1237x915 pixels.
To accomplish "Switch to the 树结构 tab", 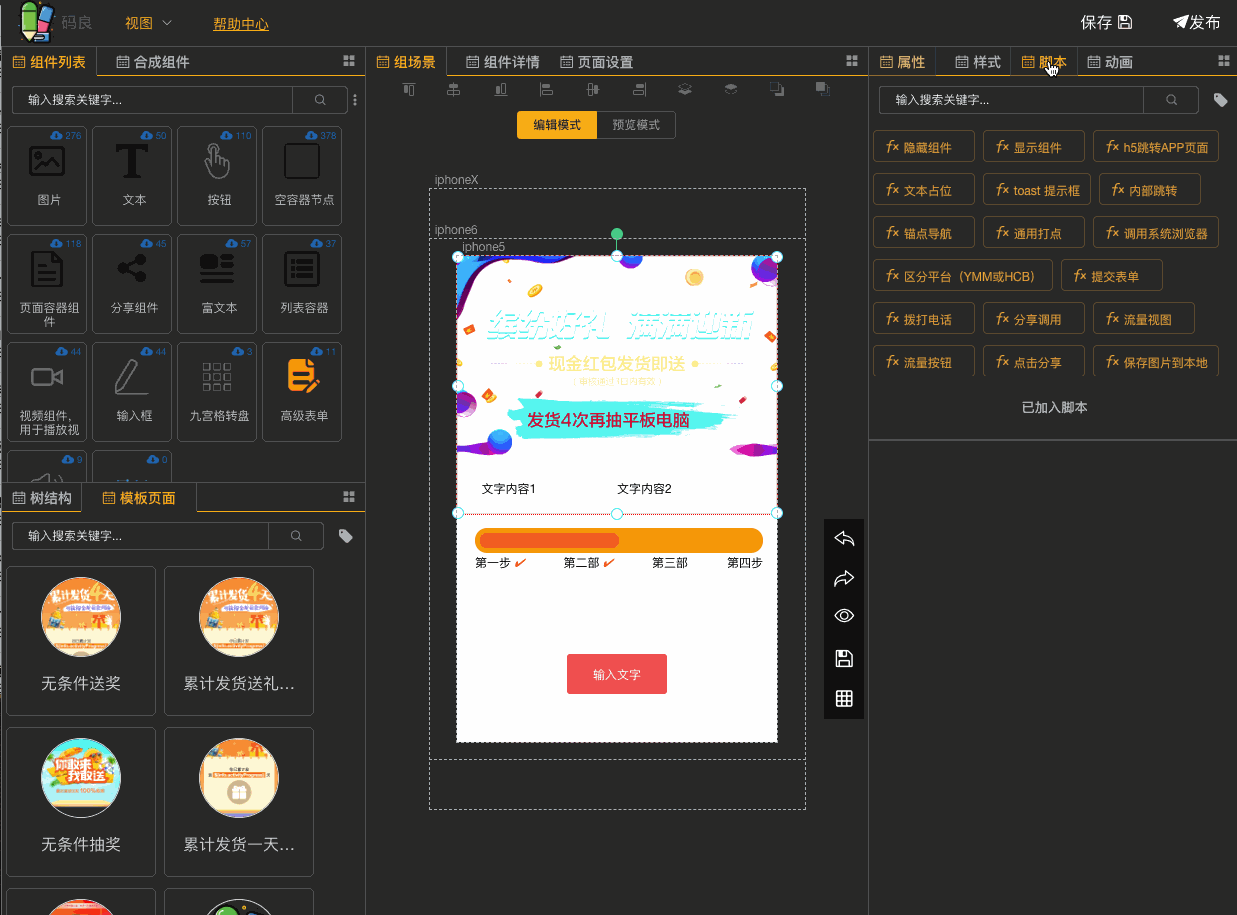I will (x=42, y=498).
